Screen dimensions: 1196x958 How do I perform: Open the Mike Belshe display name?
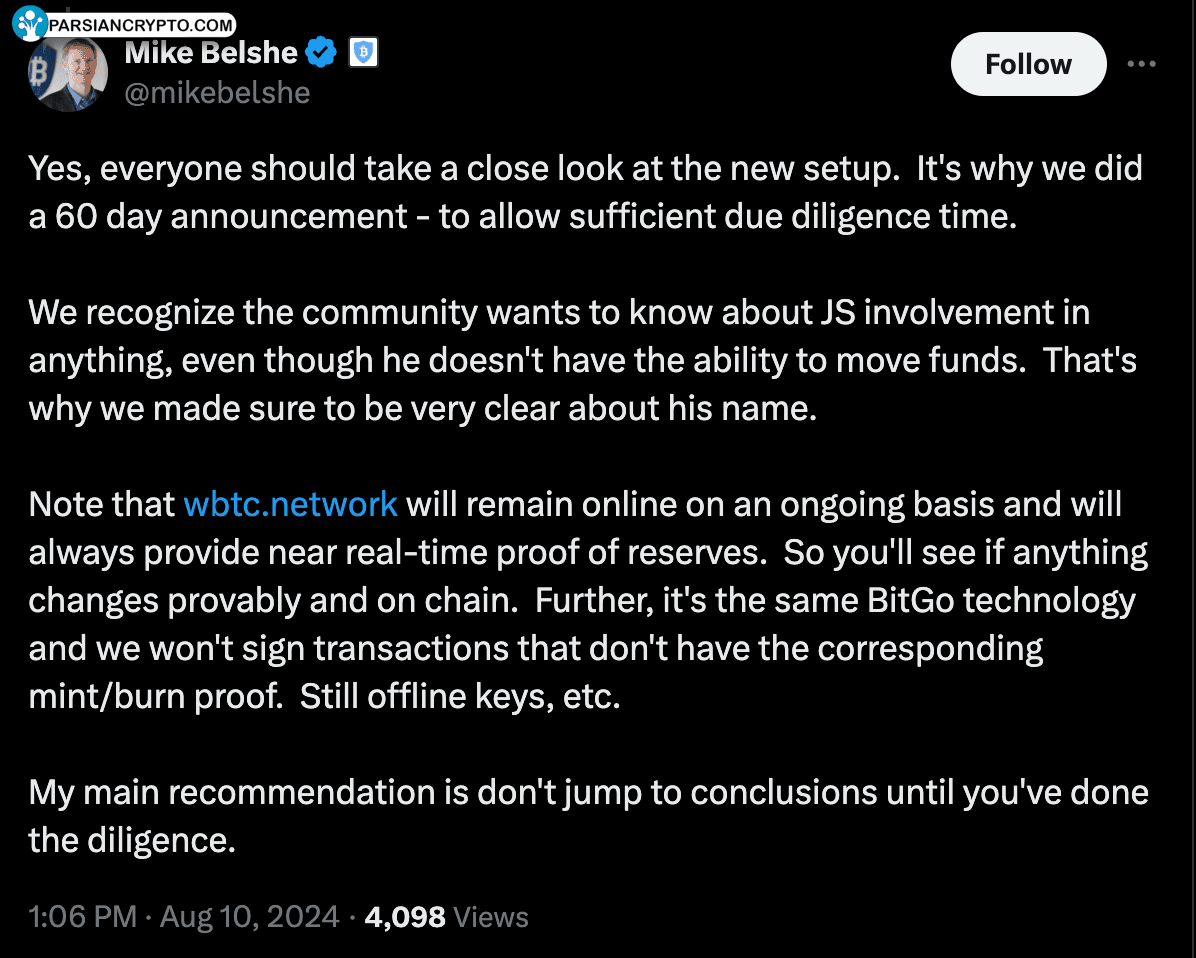(x=212, y=53)
